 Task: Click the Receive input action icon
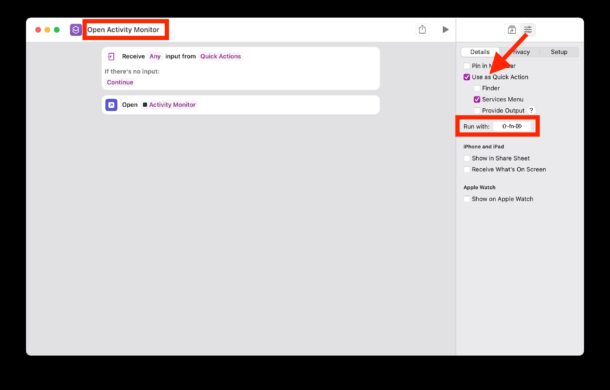pyautogui.click(x=111, y=56)
